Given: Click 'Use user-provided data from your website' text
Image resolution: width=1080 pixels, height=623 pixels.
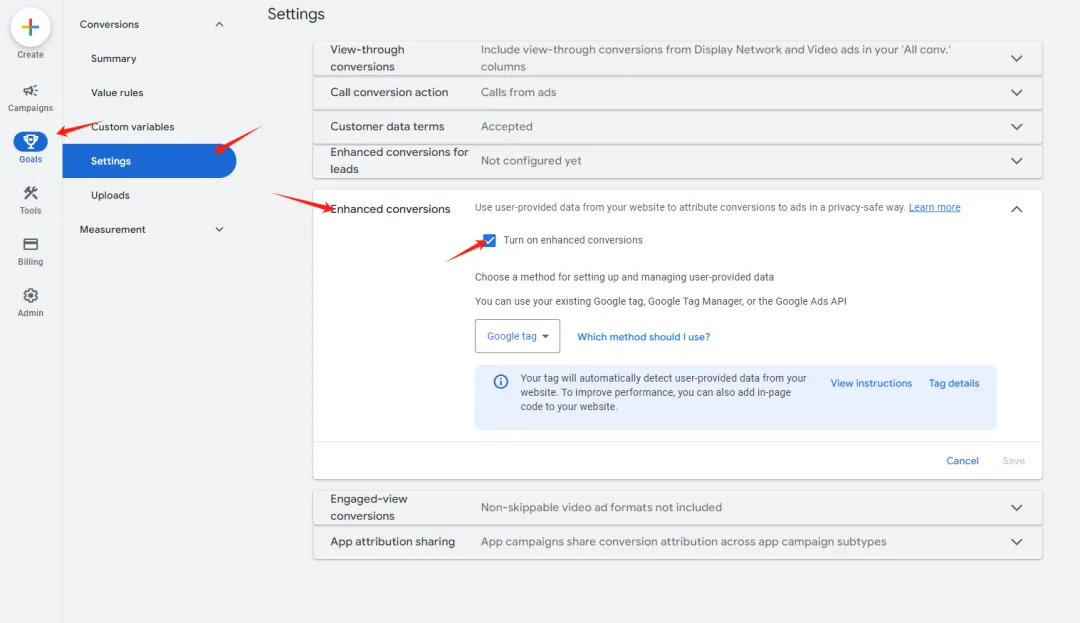Looking at the screenshot, I should point(690,207).
